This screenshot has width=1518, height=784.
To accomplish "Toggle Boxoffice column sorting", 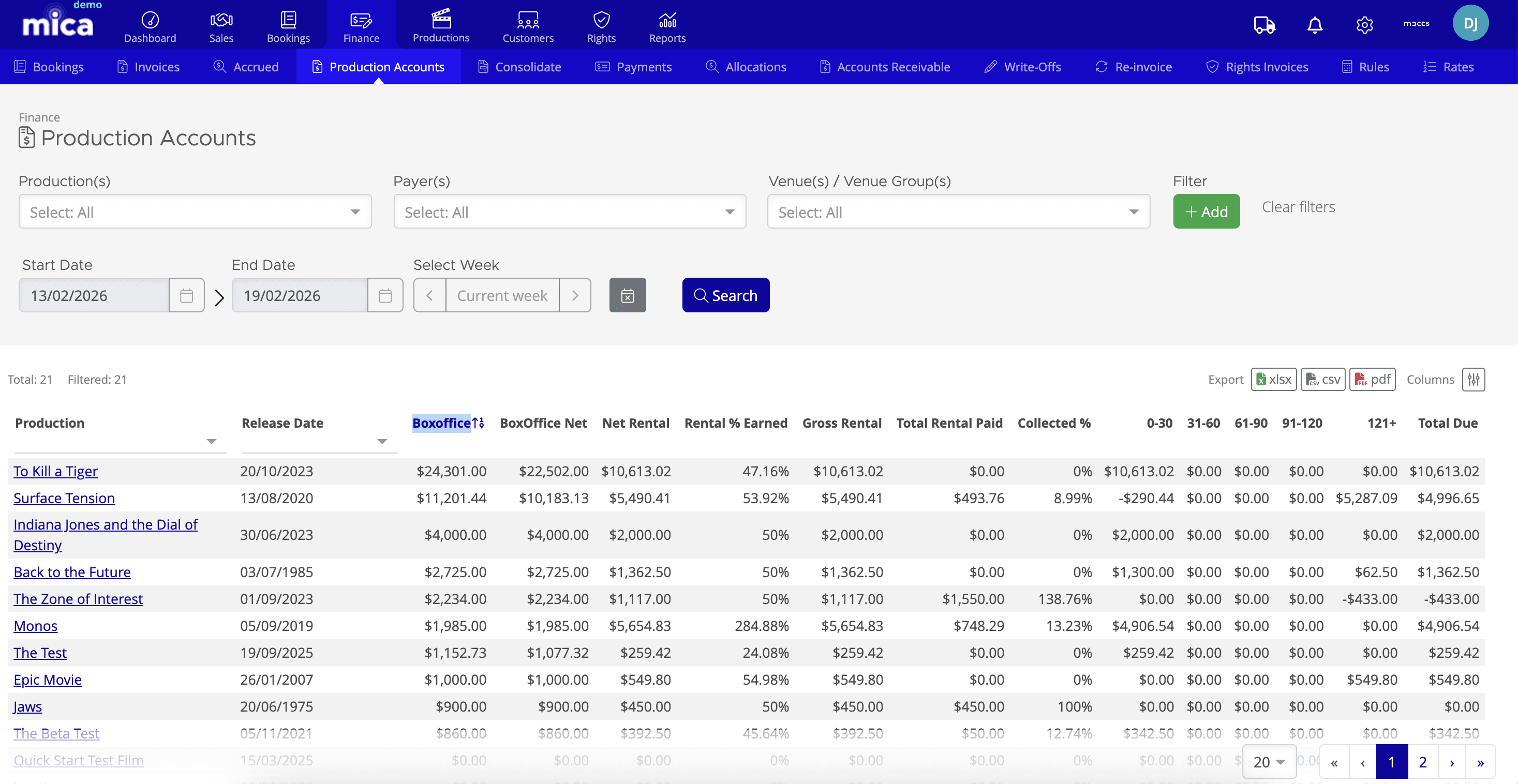I will tap(448, 423).
